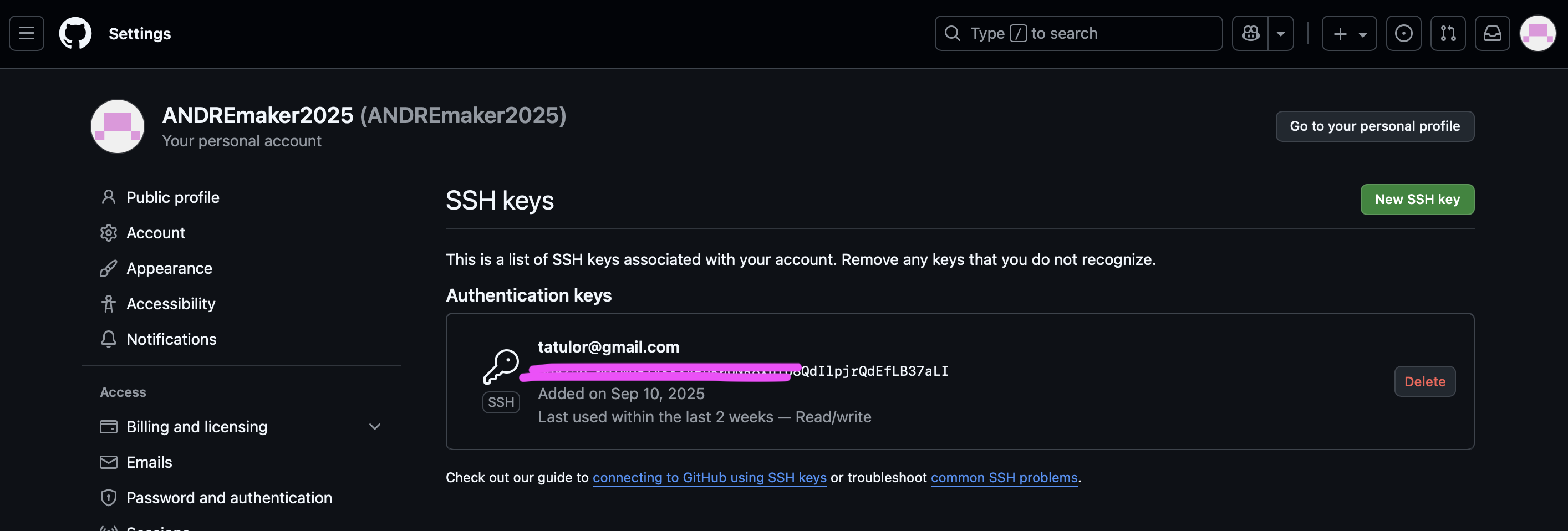This screenshot has height=531, width=1568.
Task: Select Appearance in the sidebar
Action: coord(169,268)
